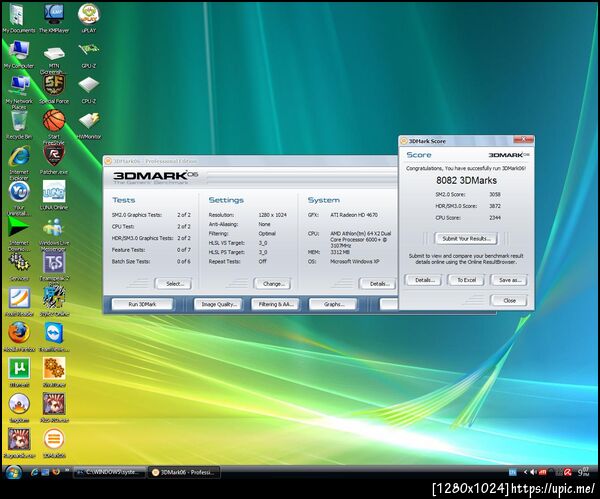
Task: Open HWMonitor from the desktop
Action: (x=89, y=125)
